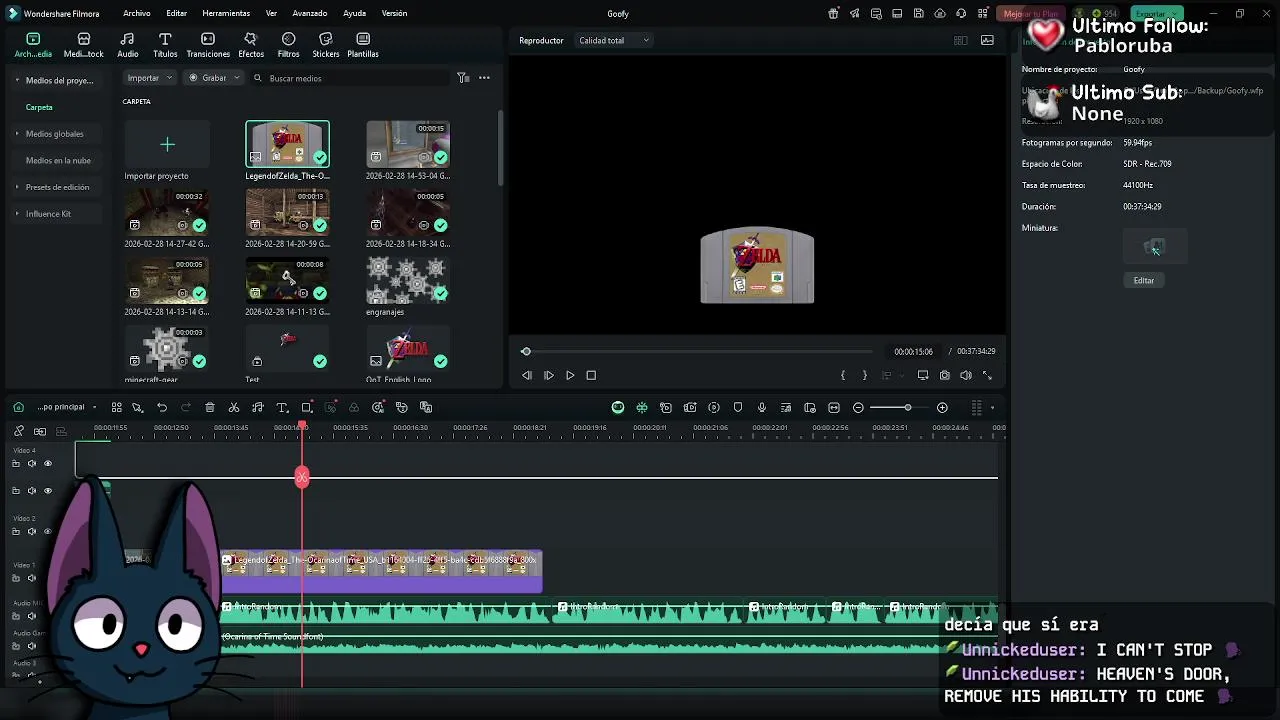Click the voiceover microphone icon

pos(762,407)
